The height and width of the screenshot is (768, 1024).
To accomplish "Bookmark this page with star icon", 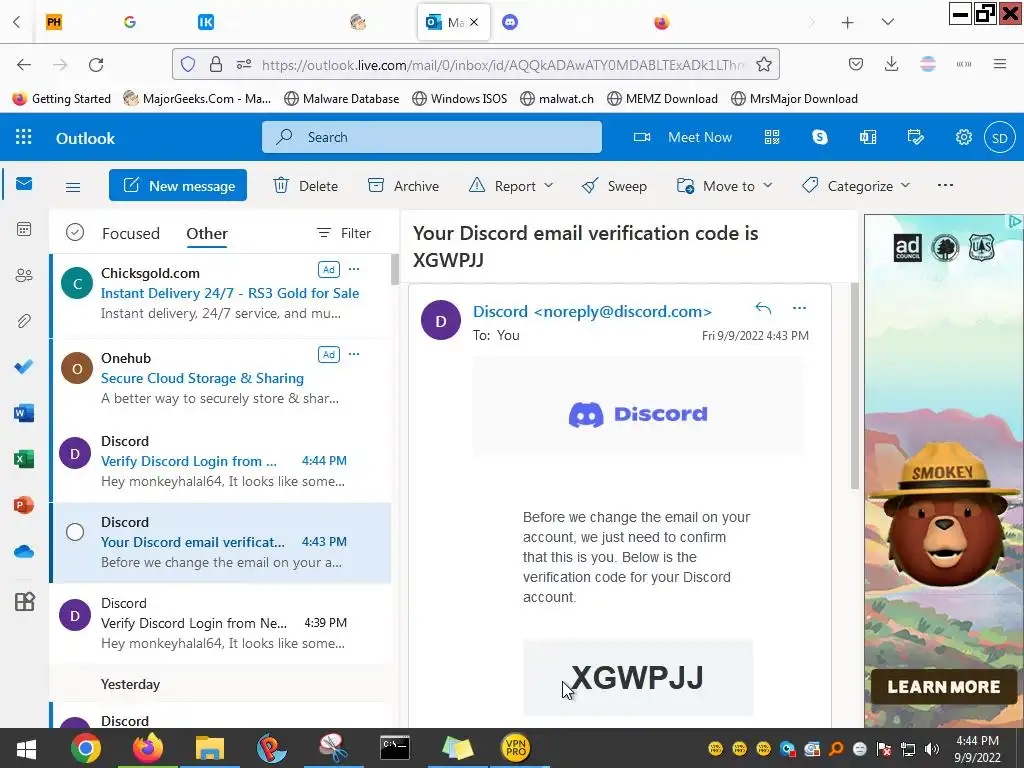I will tap(763, 64).
